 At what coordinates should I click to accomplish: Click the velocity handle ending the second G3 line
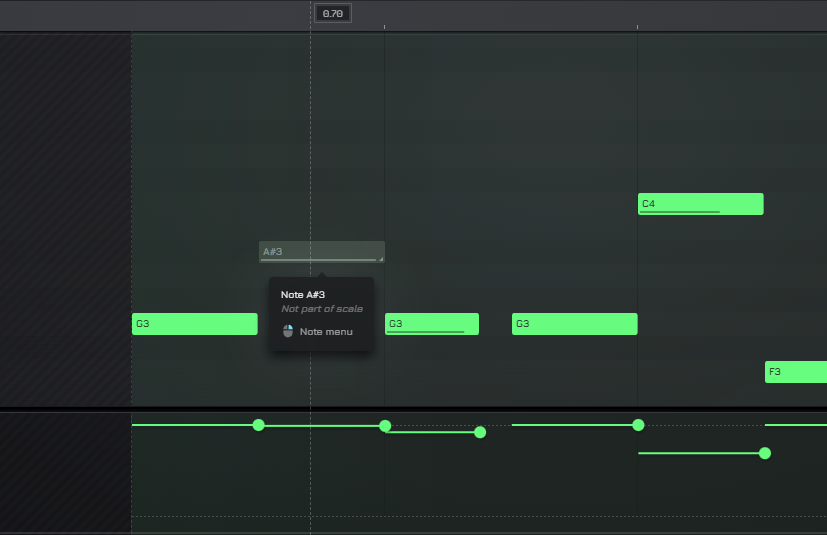click(480, 432)
